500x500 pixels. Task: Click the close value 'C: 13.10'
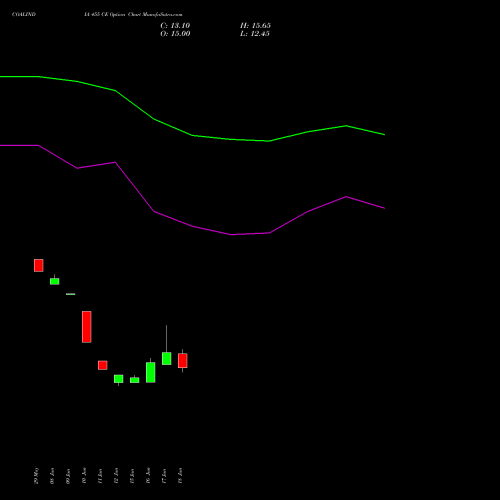pyautogui.click(x=175, y=26)
